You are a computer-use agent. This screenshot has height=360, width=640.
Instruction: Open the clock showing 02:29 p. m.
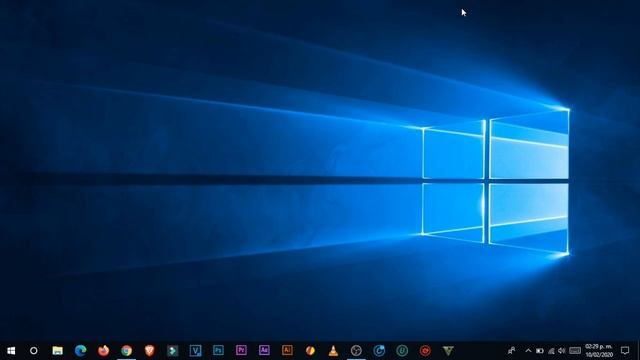[599, 351]
